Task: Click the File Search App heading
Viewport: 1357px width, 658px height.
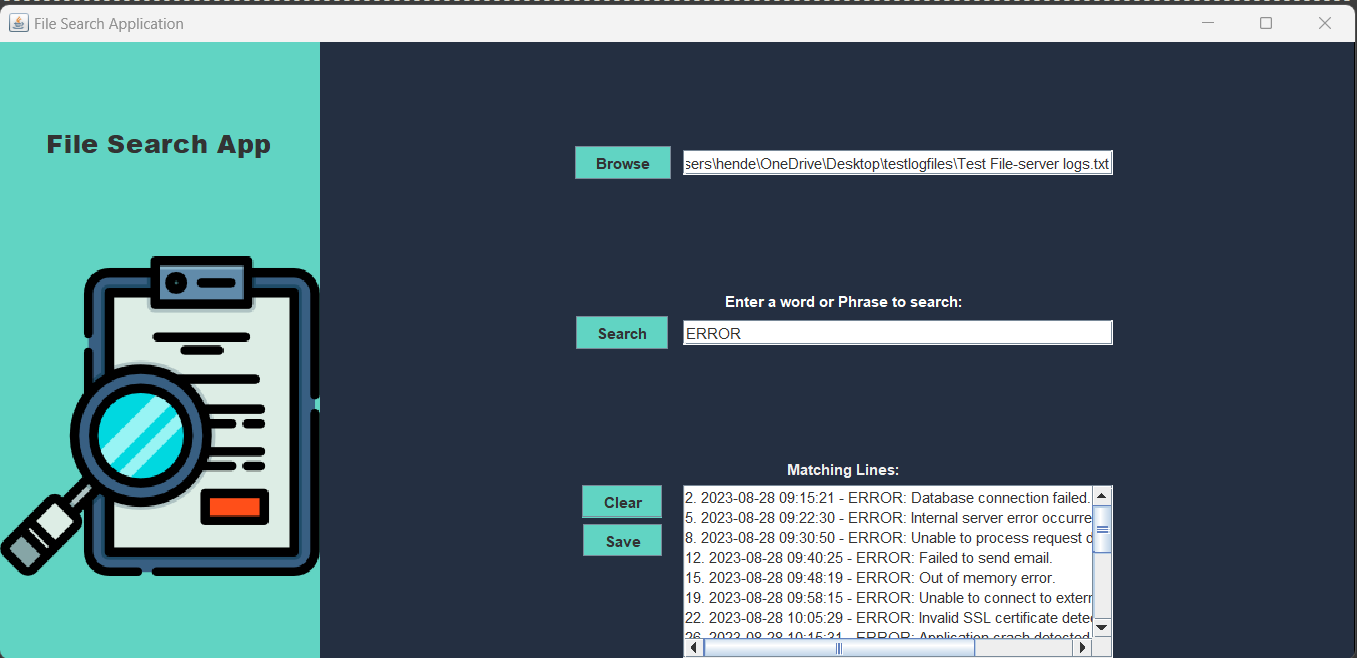Action: [x=158, y=143]
